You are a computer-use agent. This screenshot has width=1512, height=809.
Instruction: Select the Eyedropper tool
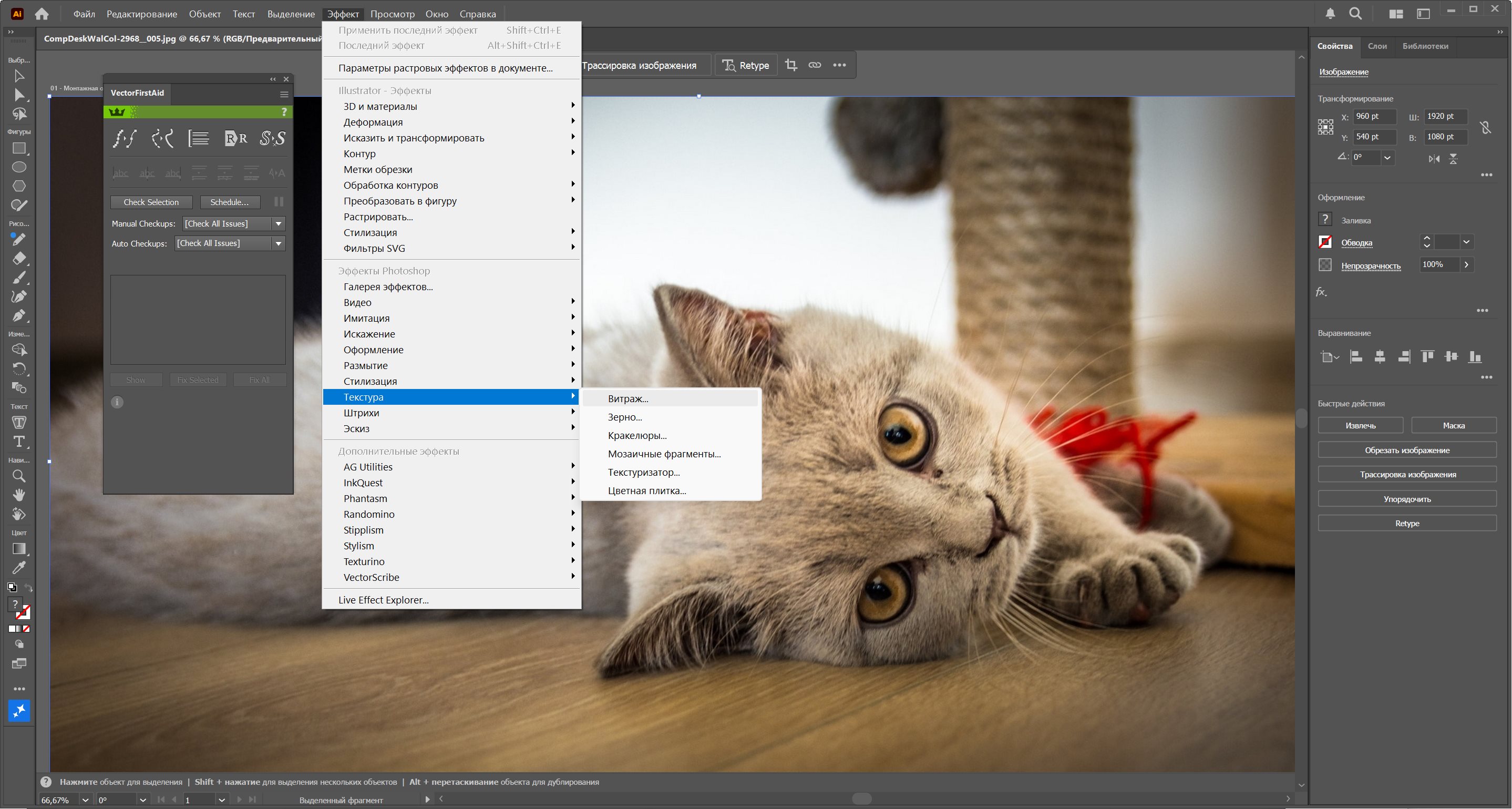click(19, 568)
